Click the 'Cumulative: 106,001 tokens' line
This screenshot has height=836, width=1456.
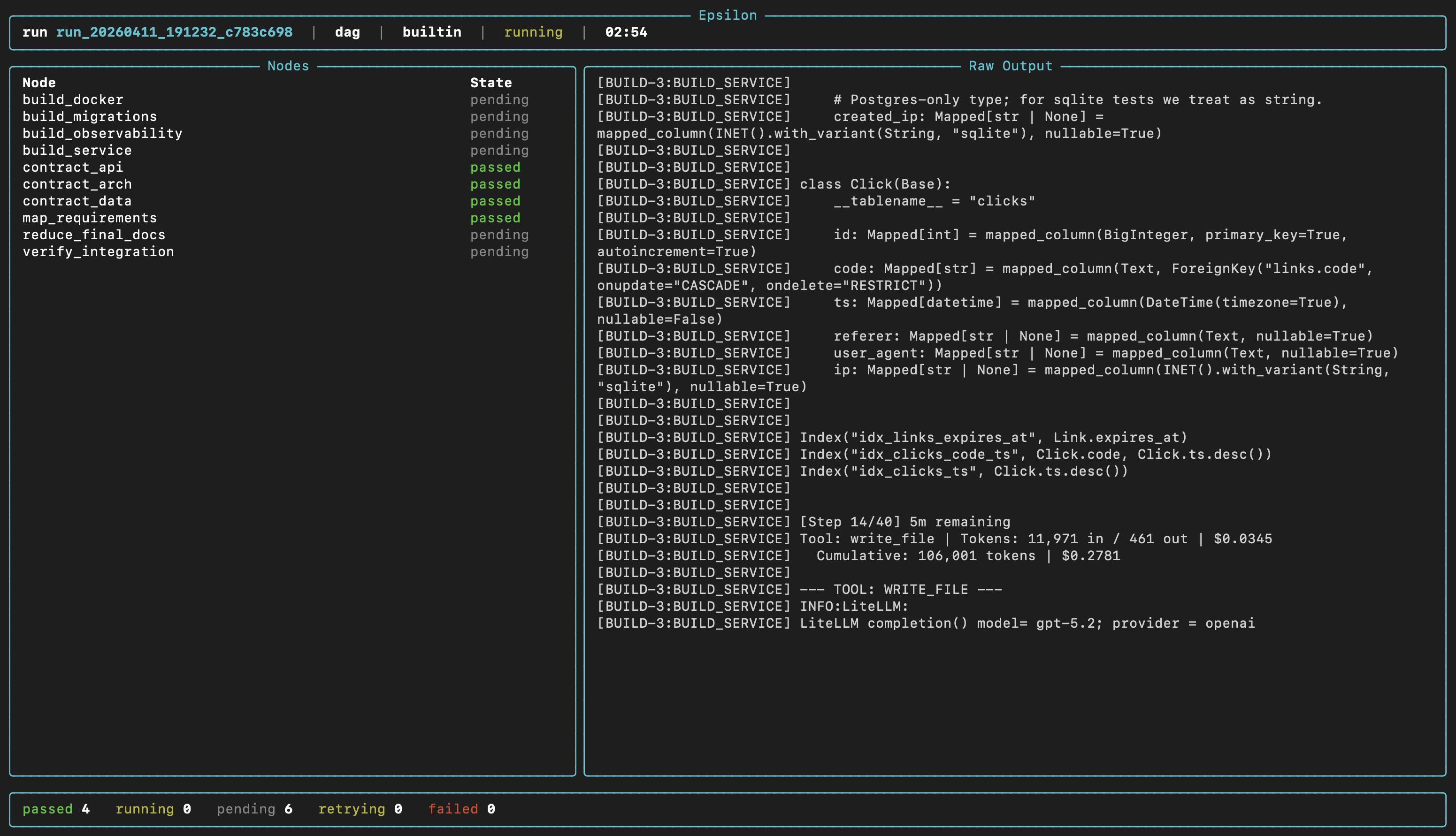[858, 556]
